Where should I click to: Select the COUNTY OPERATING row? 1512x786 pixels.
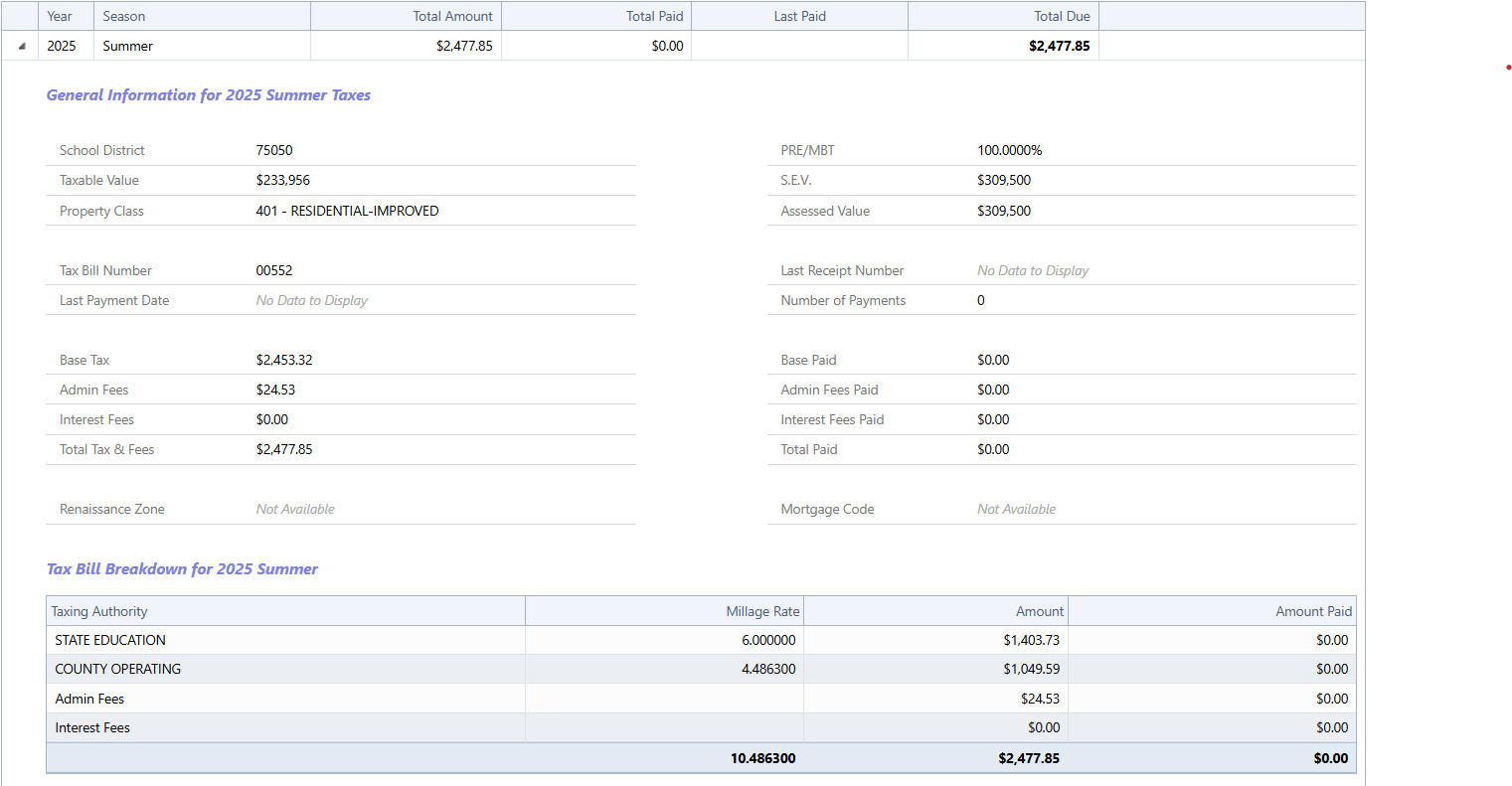[x=118, y=669]
